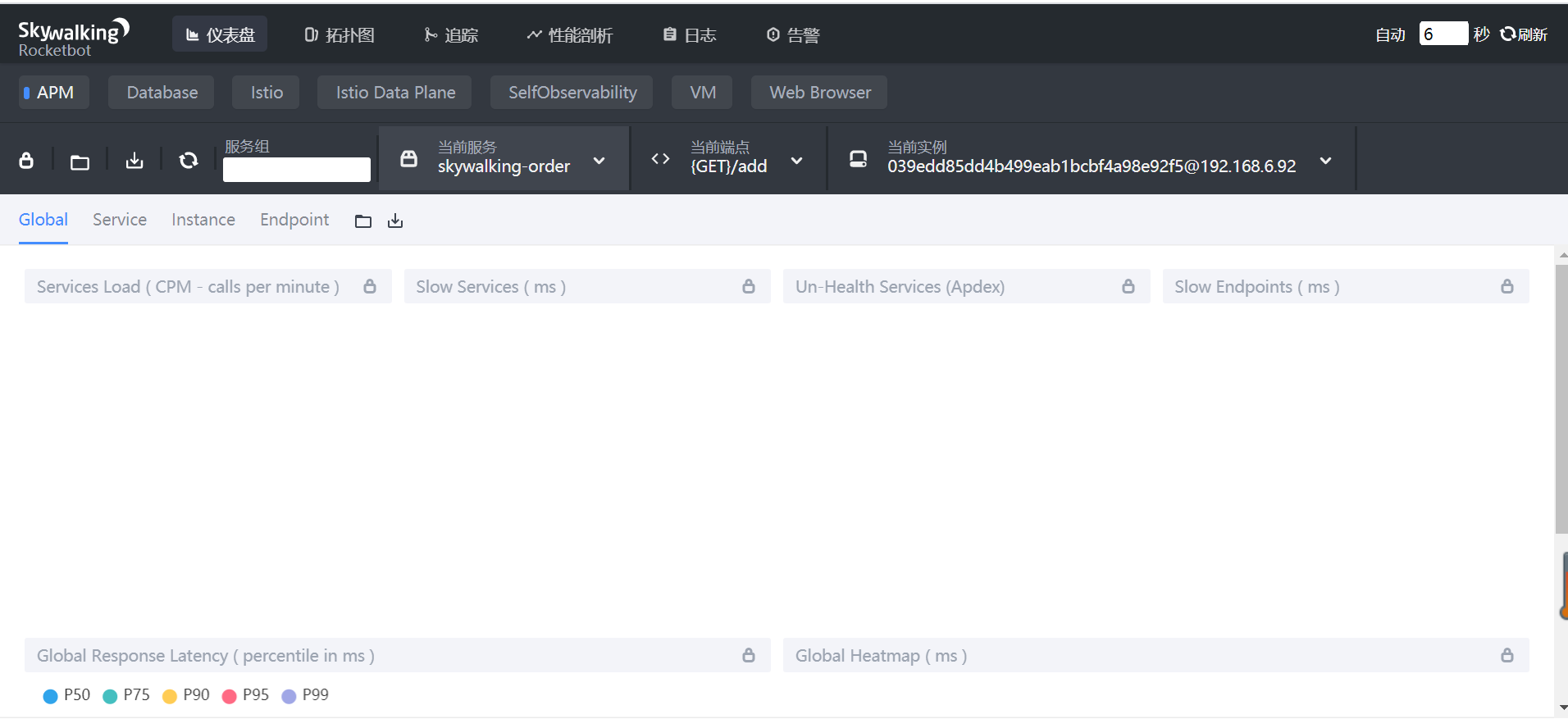Select the Web Browser dashboard

(820, 92)
